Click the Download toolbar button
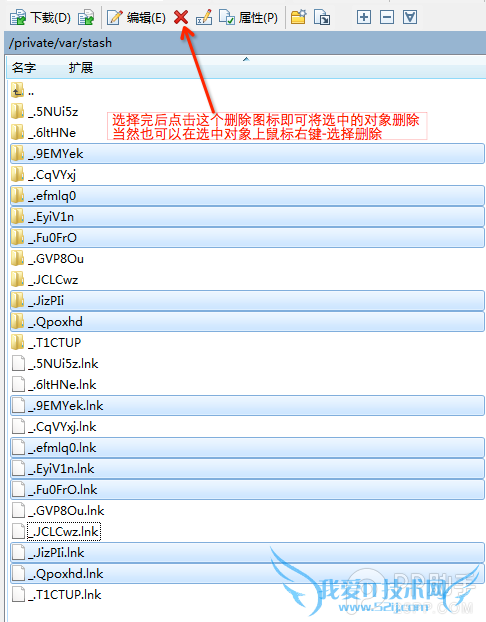Image resolution: width=486 pixels, height=622 pixels. tap(40, 17)
